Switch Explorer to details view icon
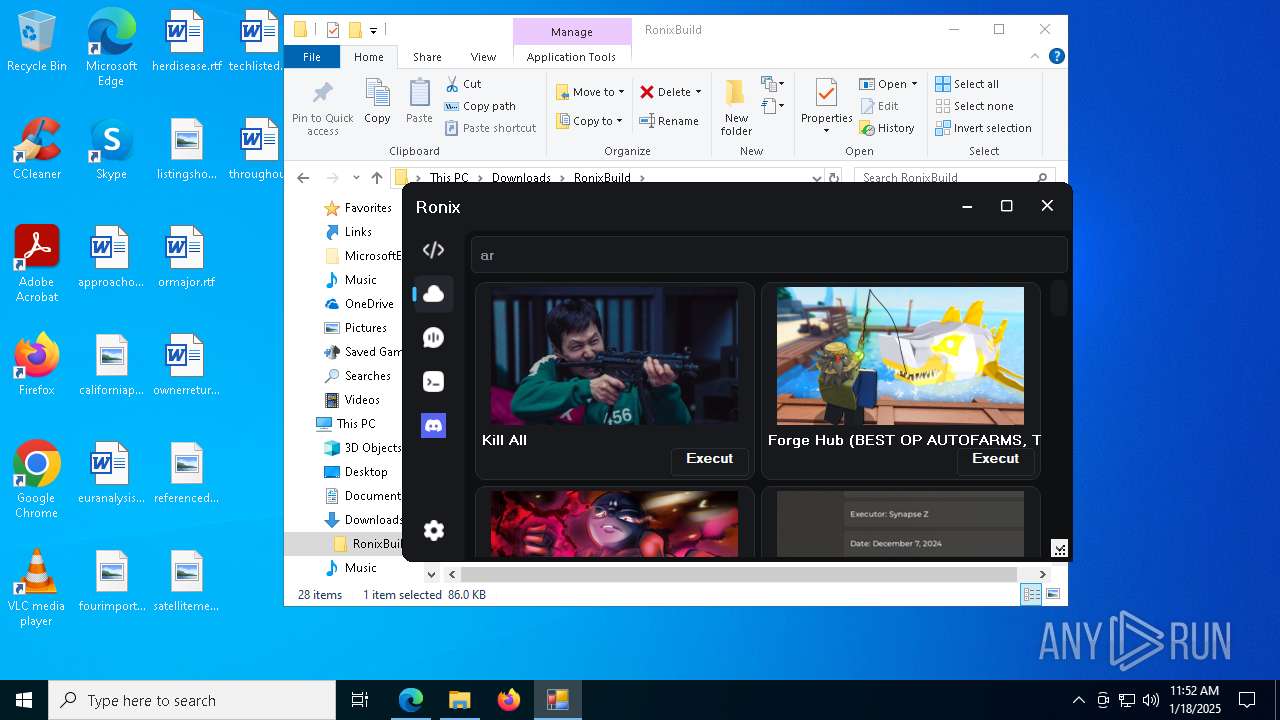 1031,595
